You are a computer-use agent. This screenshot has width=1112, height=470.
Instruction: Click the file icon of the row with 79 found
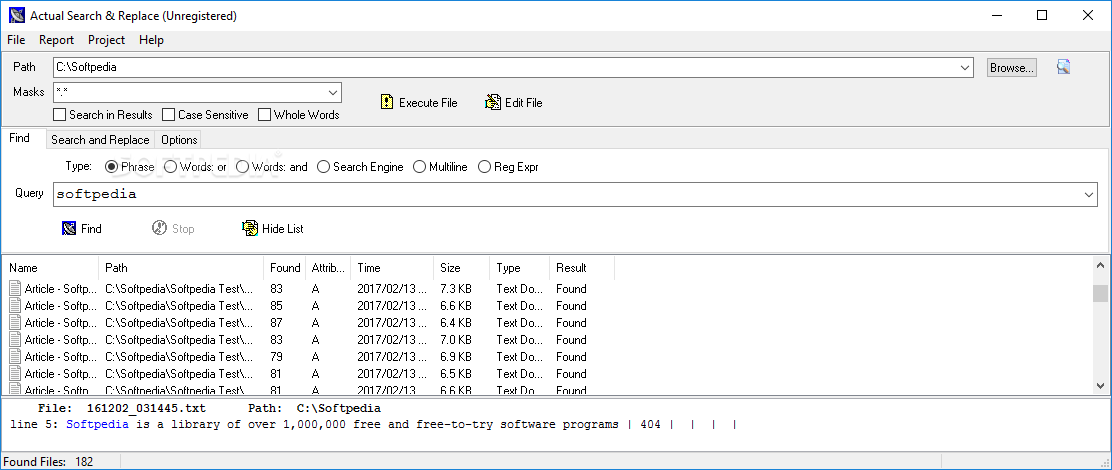click(16, 357)
